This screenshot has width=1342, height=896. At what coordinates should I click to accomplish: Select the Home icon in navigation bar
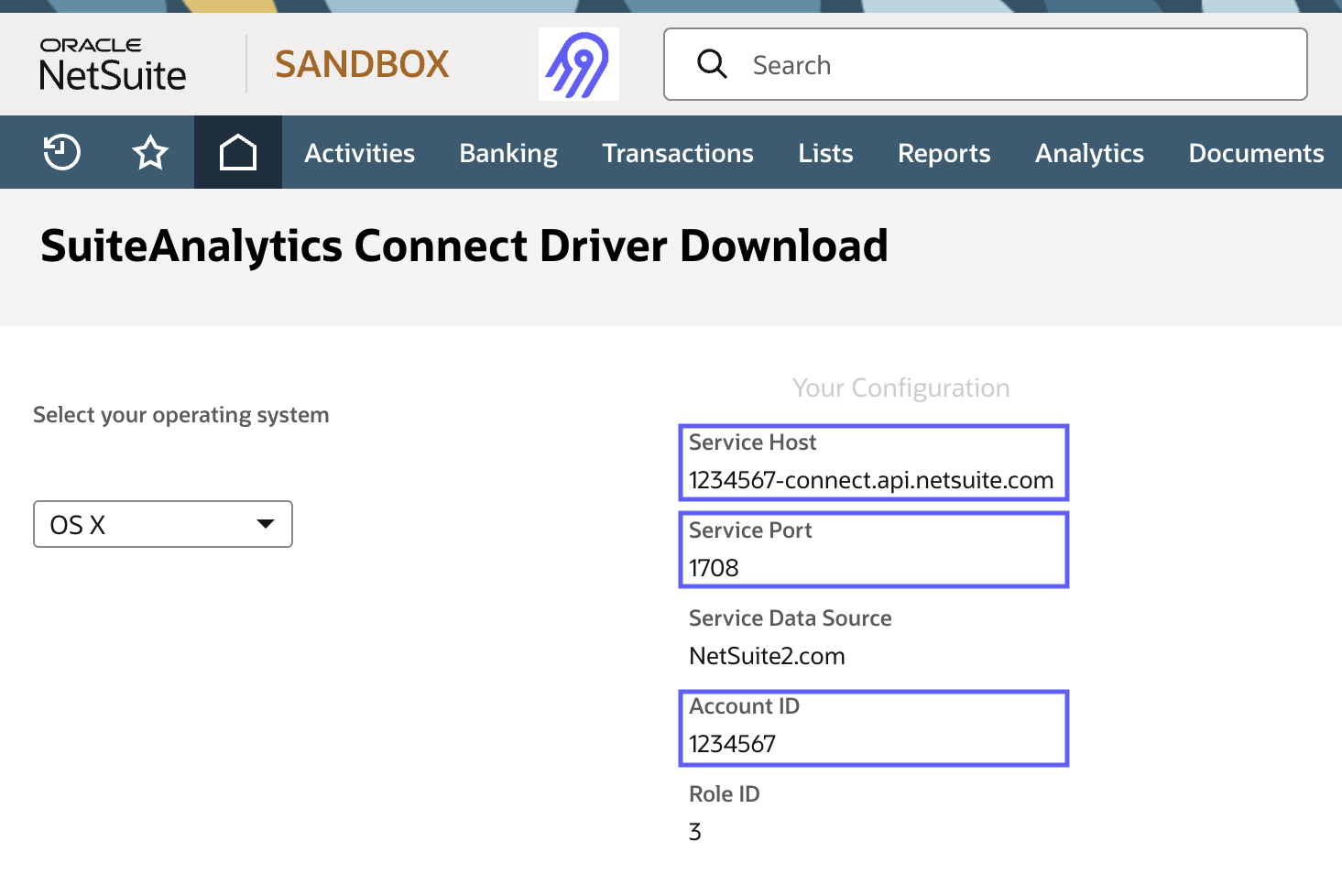(x=237, y=152)
